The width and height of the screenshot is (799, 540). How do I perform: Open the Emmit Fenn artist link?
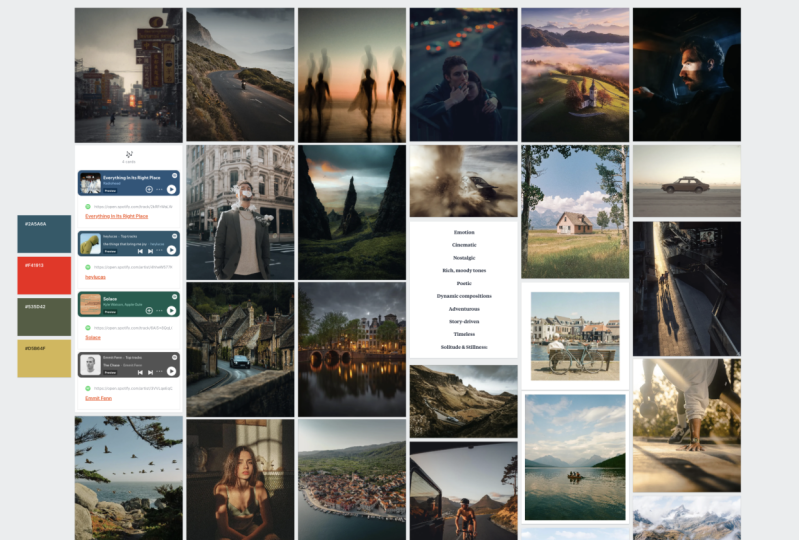(x=98, y=398)
